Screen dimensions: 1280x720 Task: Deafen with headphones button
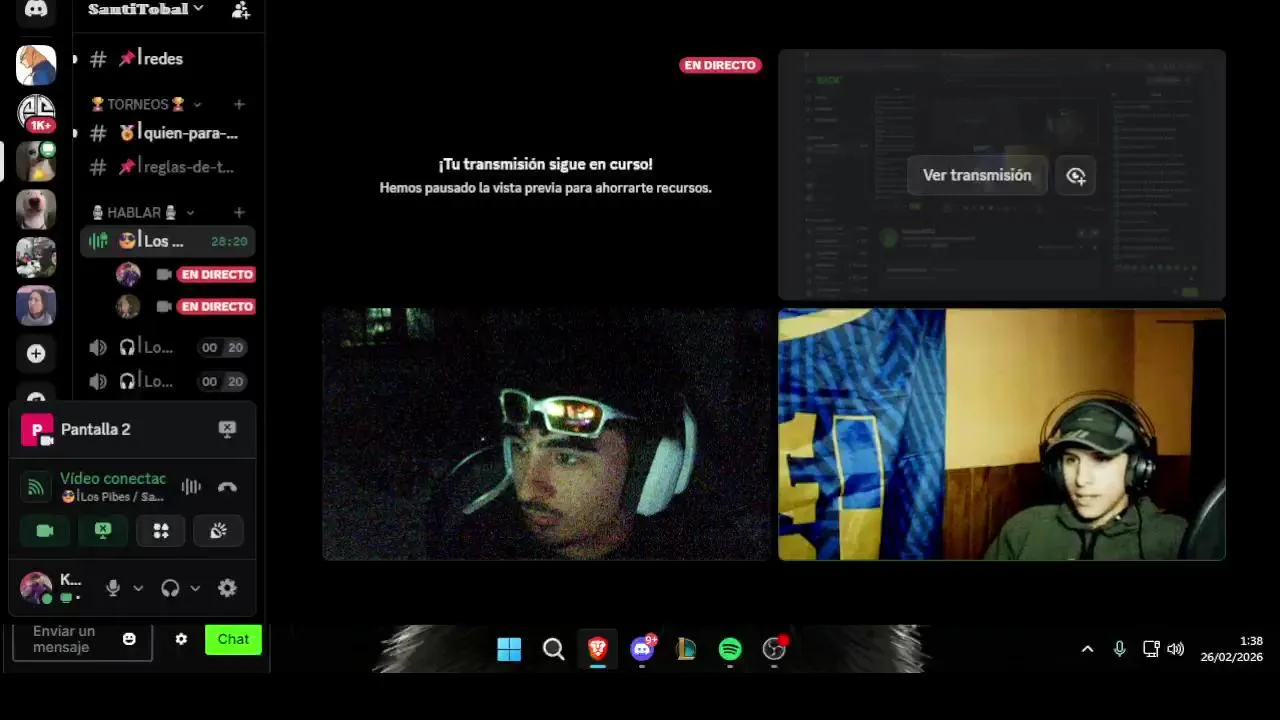170,588
